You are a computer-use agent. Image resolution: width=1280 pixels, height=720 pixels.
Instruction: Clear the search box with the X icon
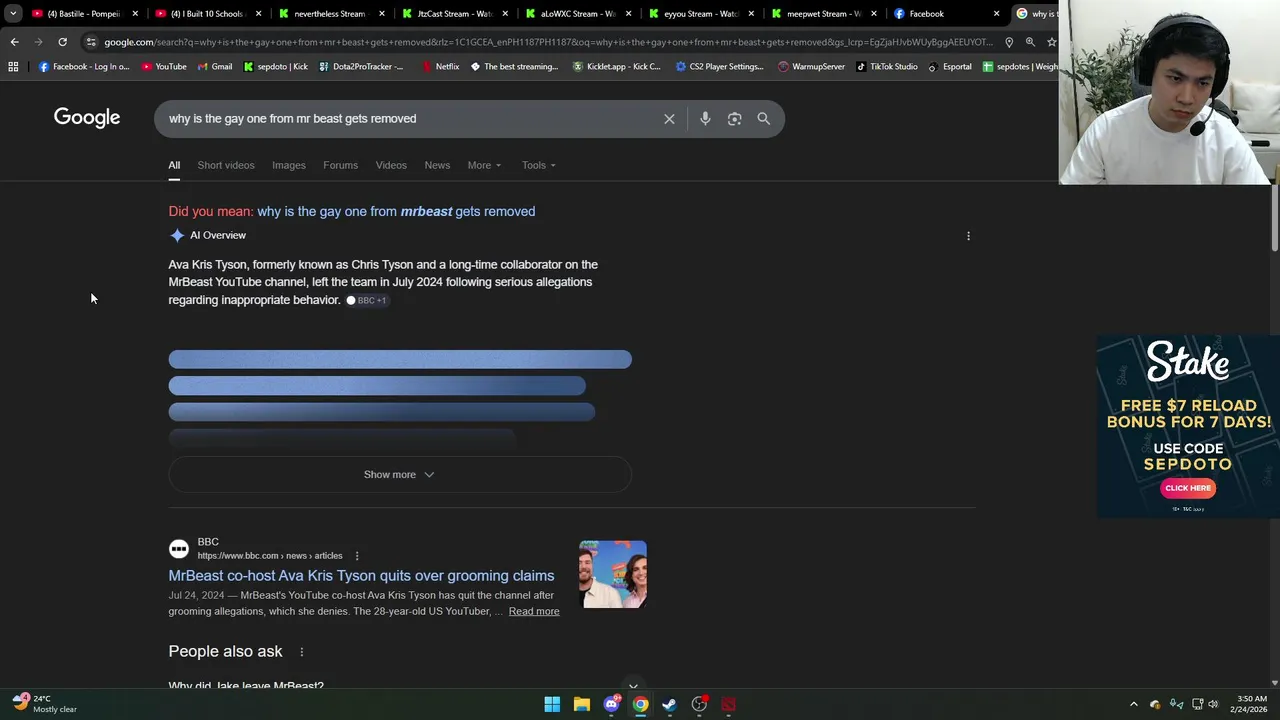(669, 119)
